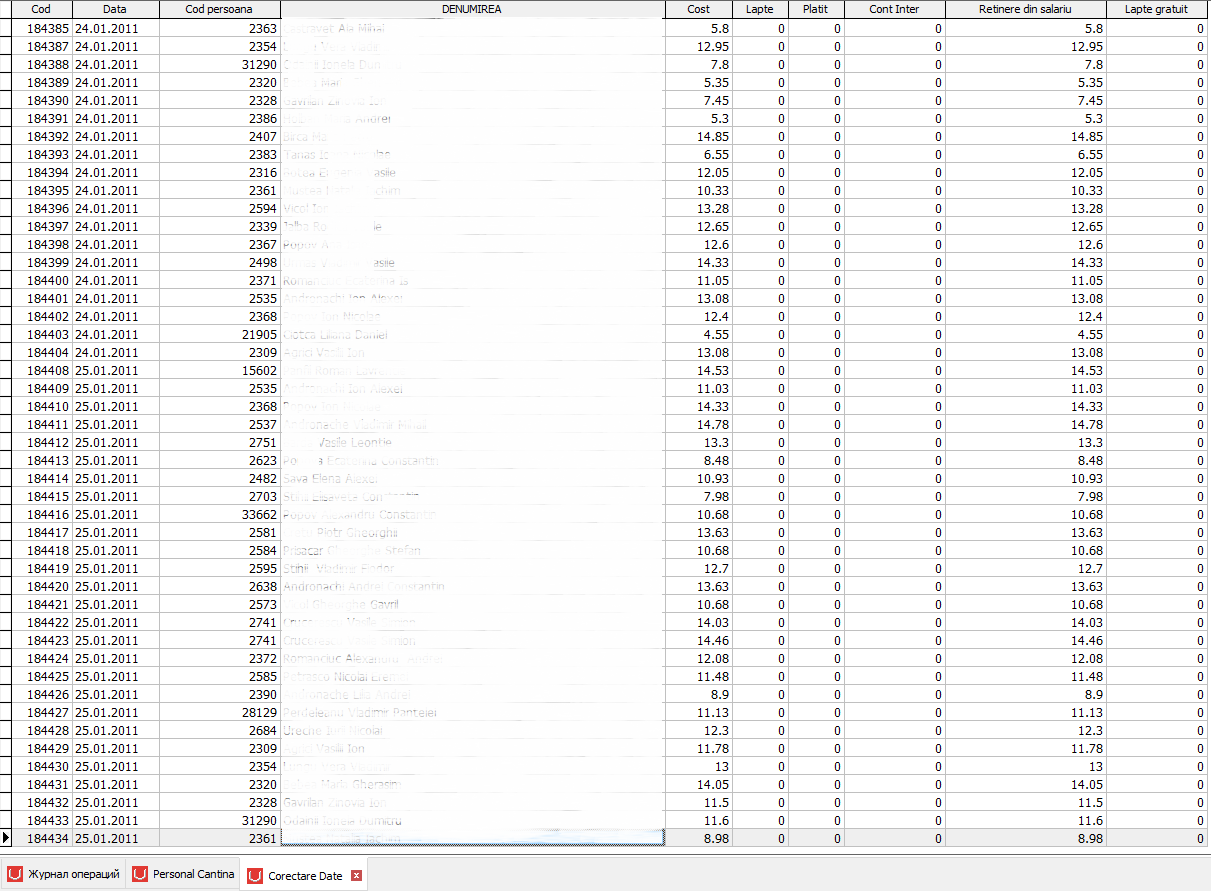
Task: Click person code 21905 in row 184403
Action: (219, 335)
